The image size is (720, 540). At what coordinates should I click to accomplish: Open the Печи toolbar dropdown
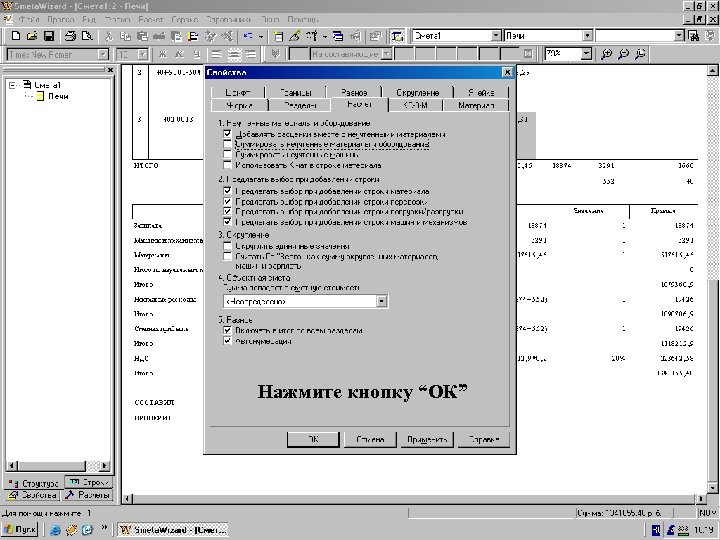tap(587, 35)
